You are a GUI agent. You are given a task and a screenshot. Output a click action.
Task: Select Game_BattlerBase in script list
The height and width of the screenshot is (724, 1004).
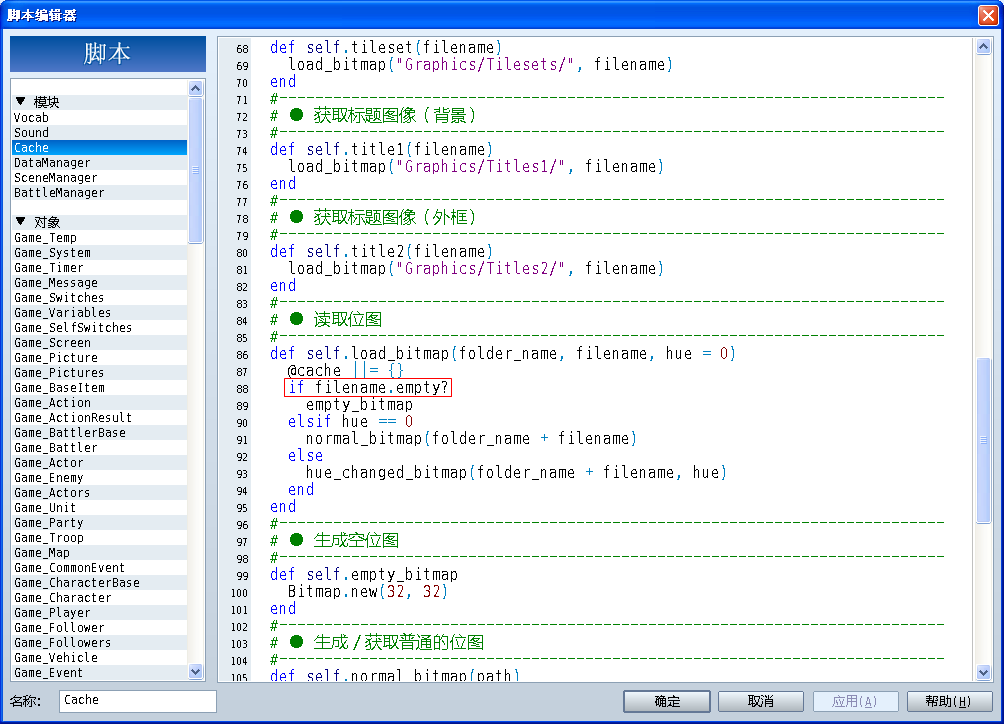(x=99, y=433)
